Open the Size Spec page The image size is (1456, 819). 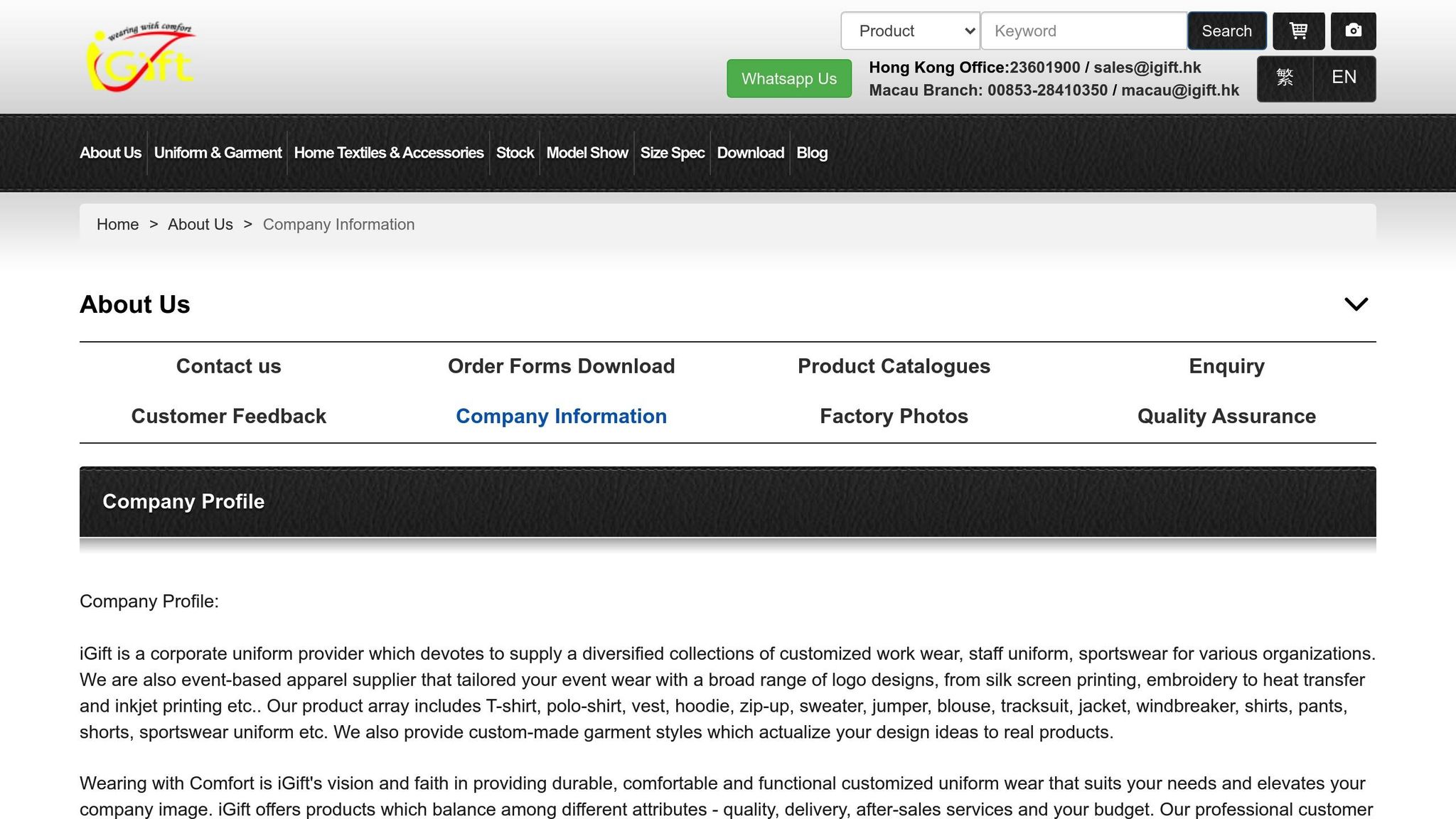672,153
